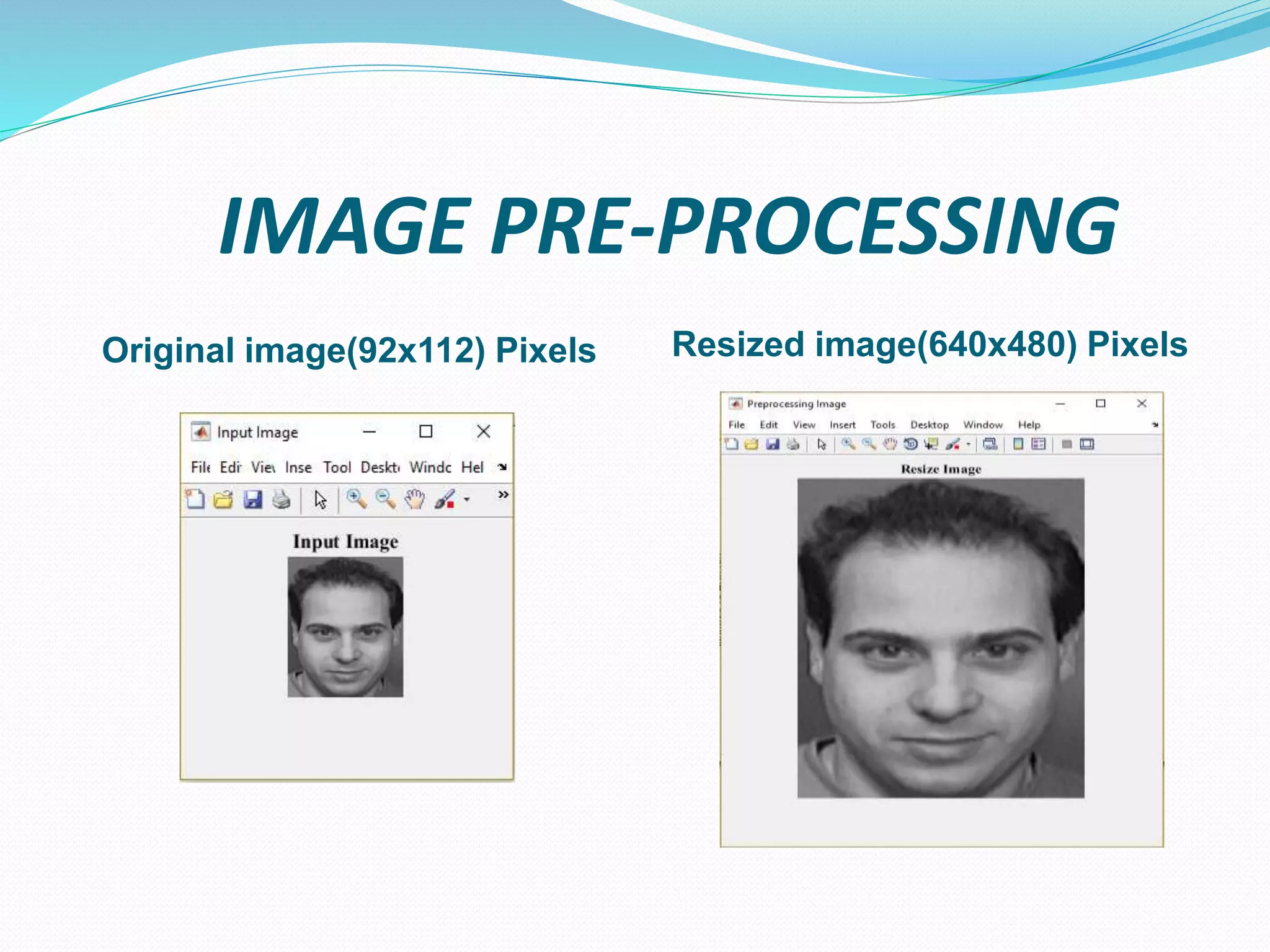Select Pan hand tool in Preprocessing Image window
This screenshot has width=1270, height=952.
[890, 444]
